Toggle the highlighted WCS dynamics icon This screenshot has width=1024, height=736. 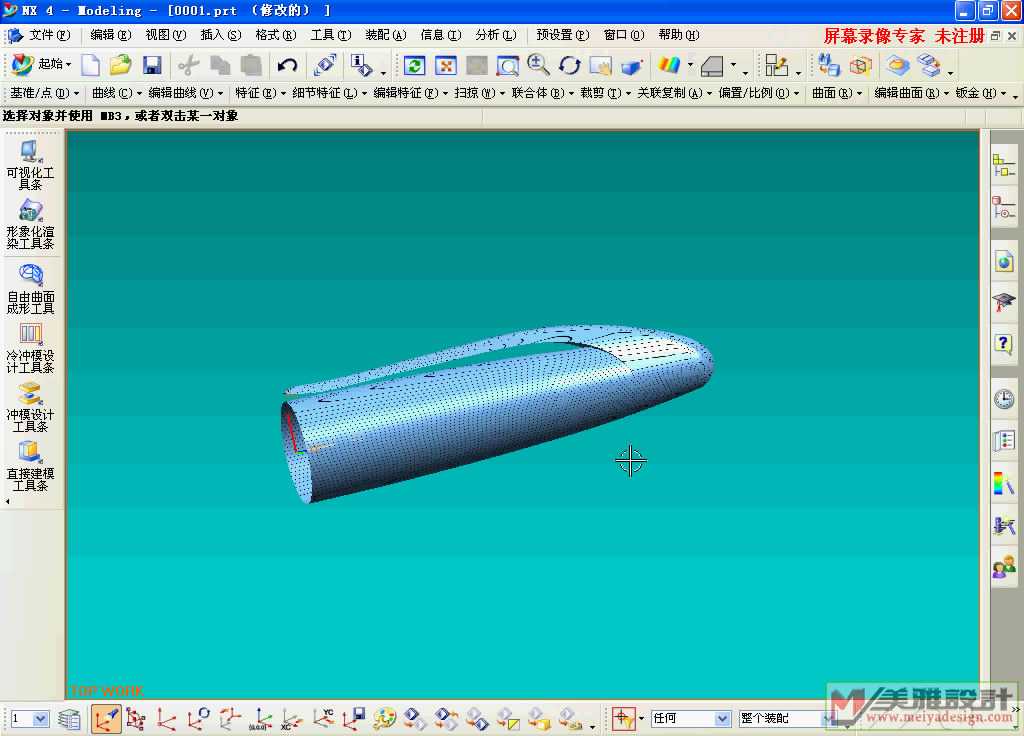coord(106,719)
